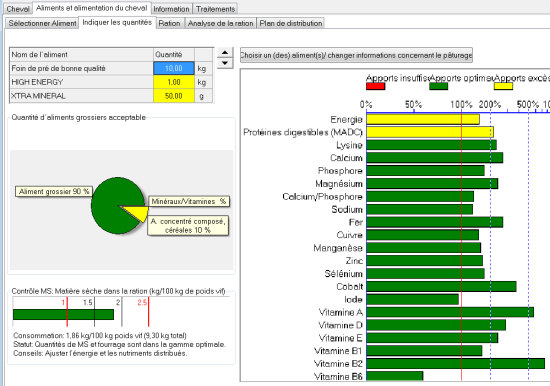This screenshot has height=386, width=550.
Task: Click the Energie bar in chart
Action: 423,119
